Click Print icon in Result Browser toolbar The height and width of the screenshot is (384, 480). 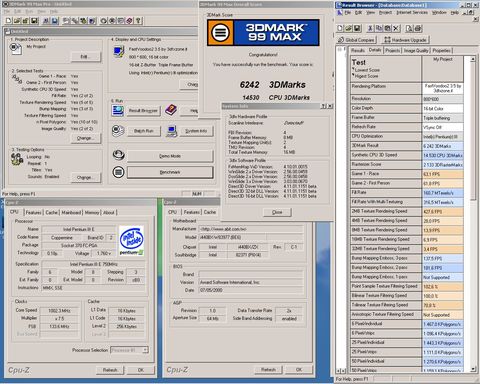click(418, 28)
